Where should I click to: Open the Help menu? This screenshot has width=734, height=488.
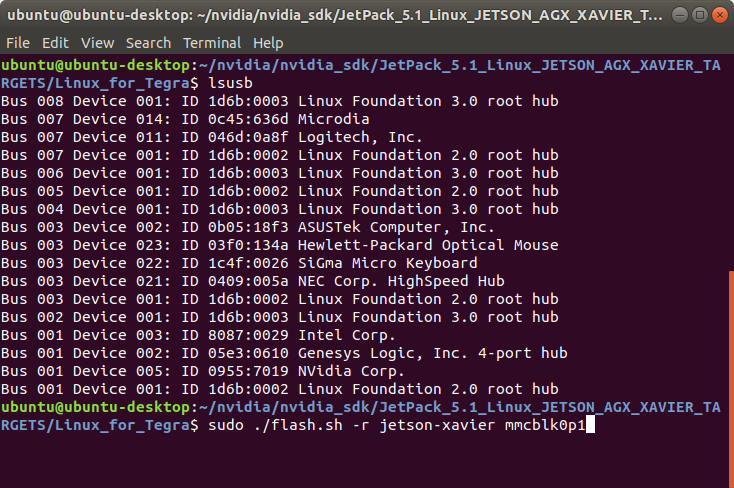[268, 43]
